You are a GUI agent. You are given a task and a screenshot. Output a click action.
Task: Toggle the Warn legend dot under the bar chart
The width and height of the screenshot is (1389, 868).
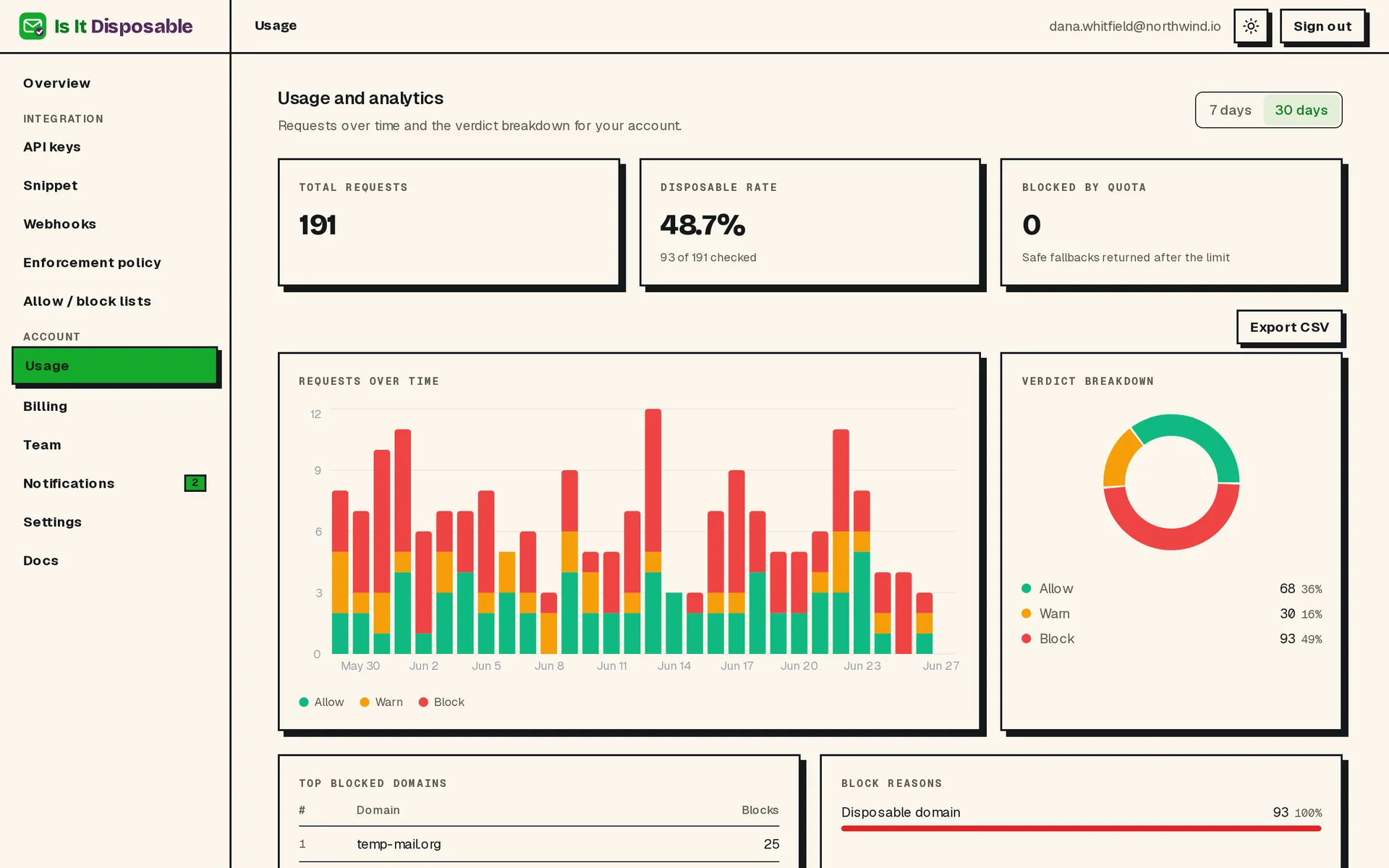click(365, 702)
